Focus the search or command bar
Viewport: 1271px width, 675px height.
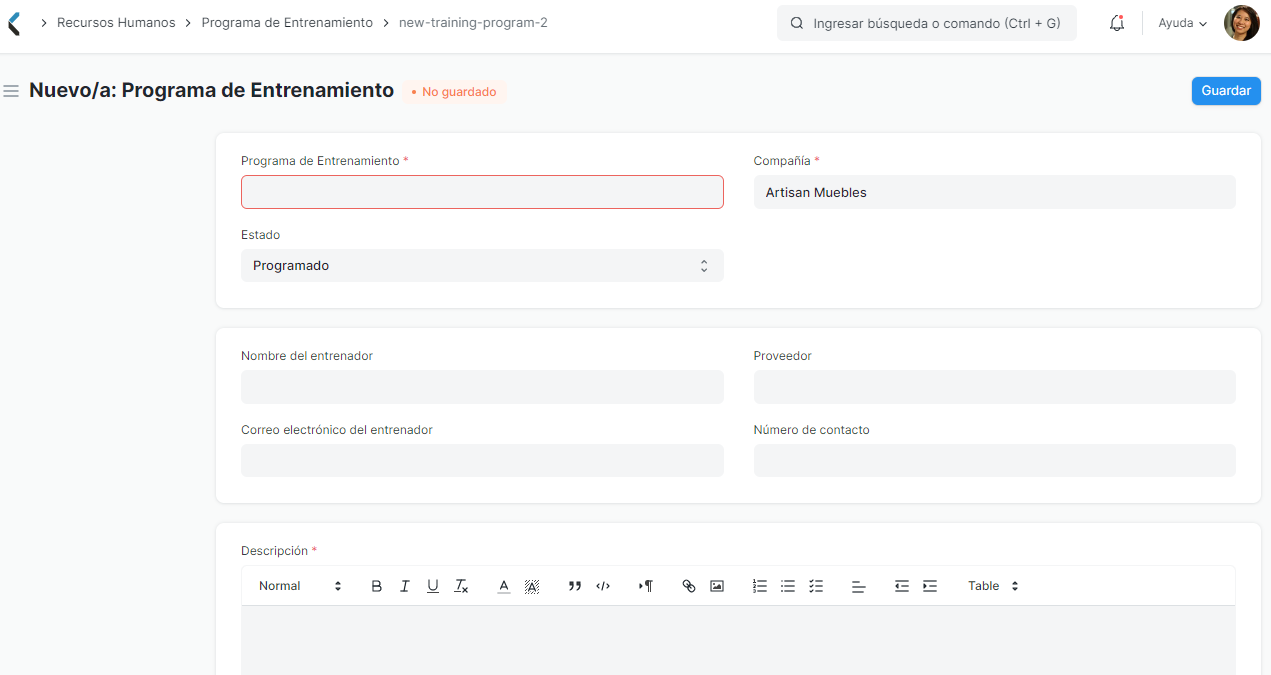927,23
